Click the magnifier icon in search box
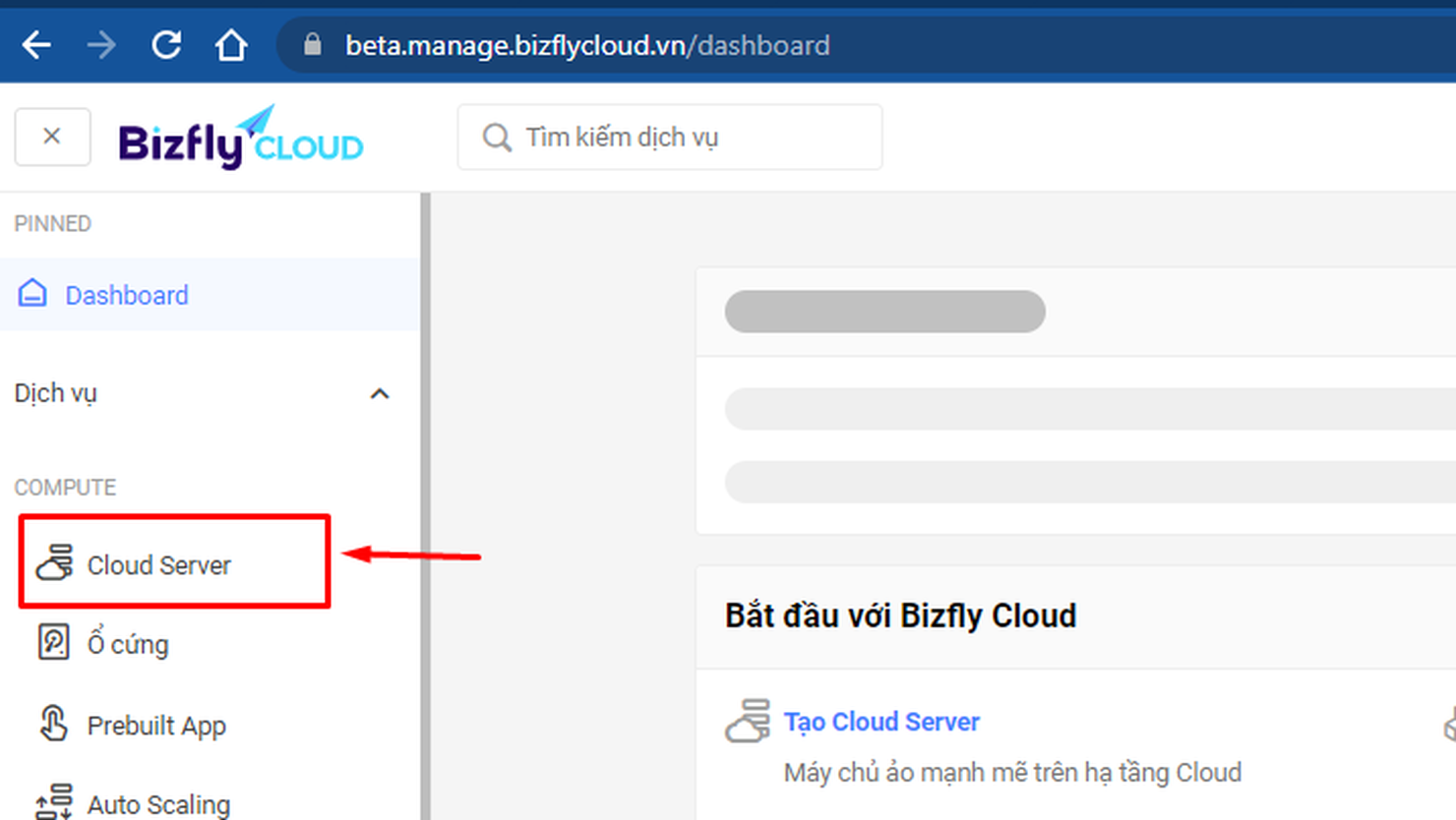 (497, 138)
